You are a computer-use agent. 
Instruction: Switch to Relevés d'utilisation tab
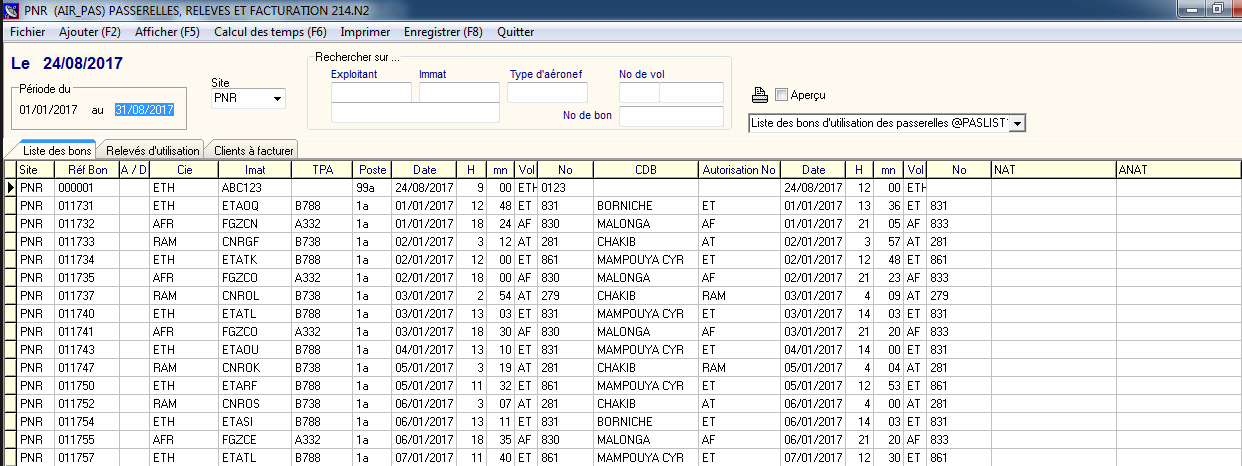point(153,151)
